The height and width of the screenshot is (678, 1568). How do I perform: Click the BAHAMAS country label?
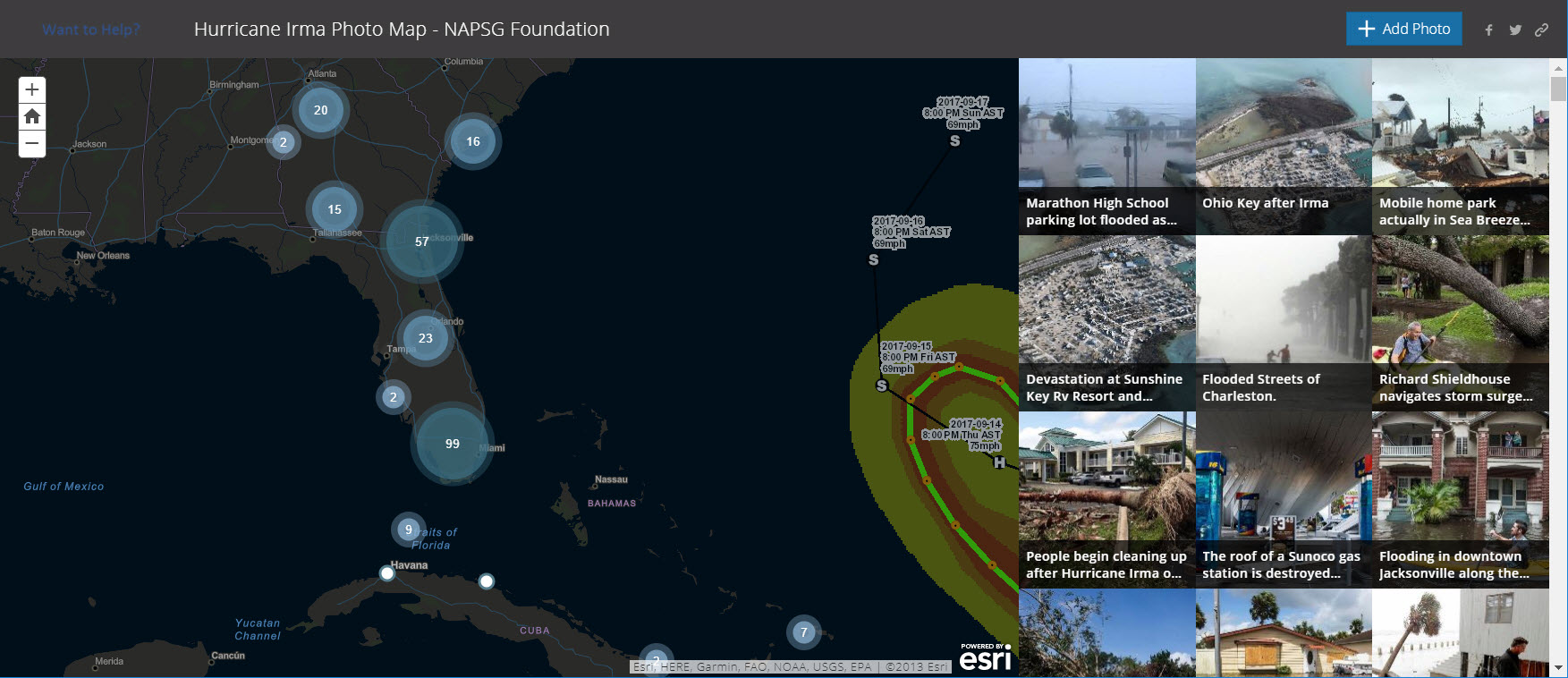coord(612,504)
